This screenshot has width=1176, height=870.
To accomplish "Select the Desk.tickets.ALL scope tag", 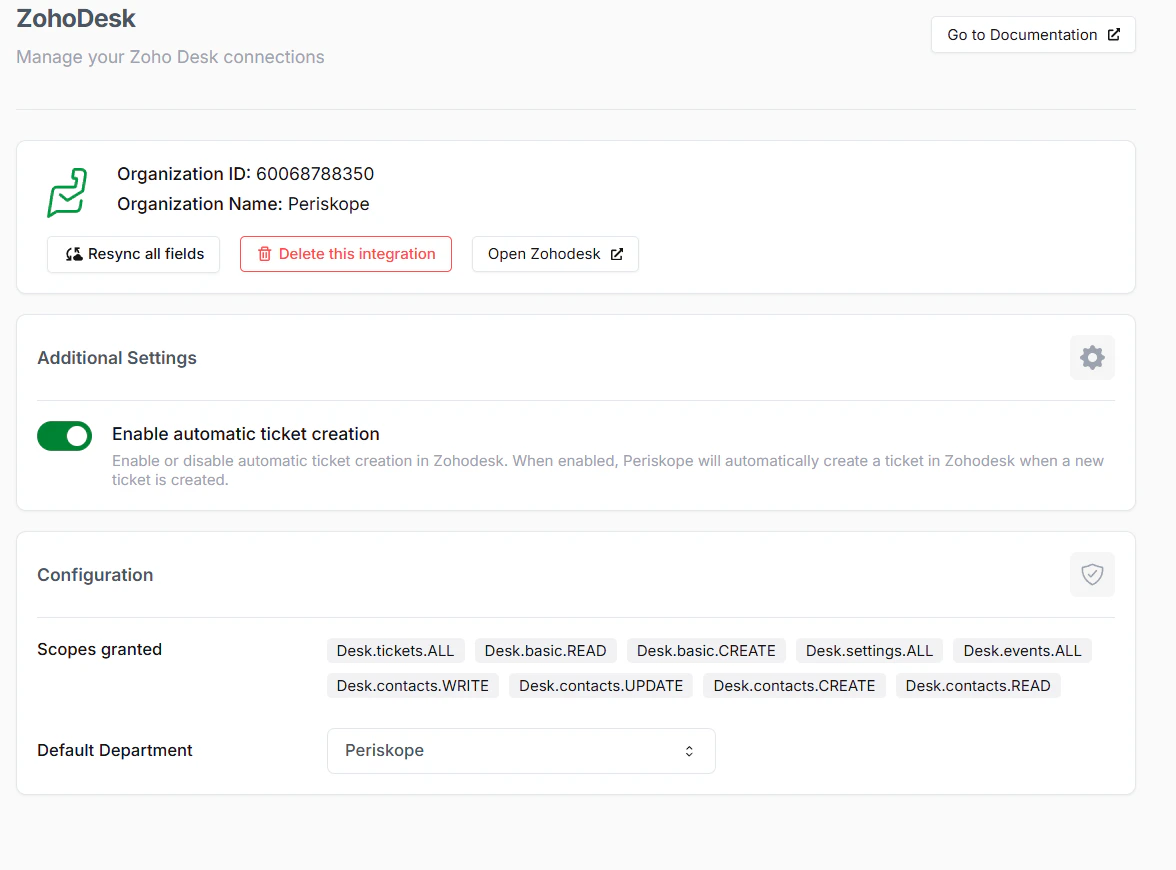I will pos(395,651).
